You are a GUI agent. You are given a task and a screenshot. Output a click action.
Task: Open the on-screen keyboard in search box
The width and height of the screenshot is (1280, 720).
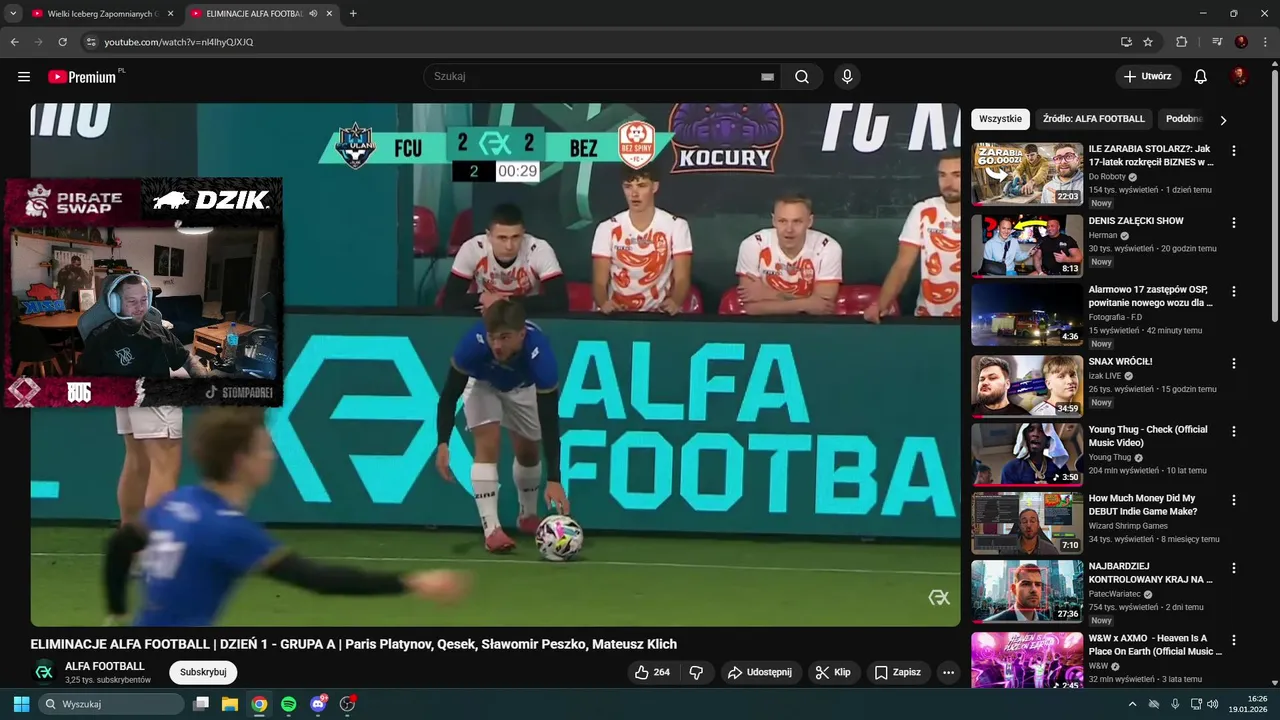pyautogui.click(x=767, y=77)
